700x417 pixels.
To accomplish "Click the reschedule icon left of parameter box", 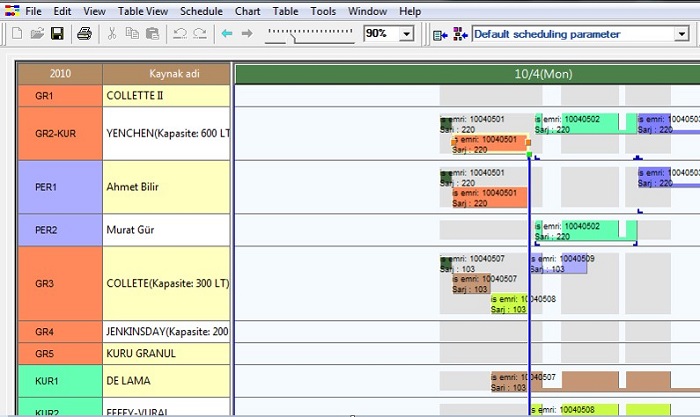I will tap(440, 34).
